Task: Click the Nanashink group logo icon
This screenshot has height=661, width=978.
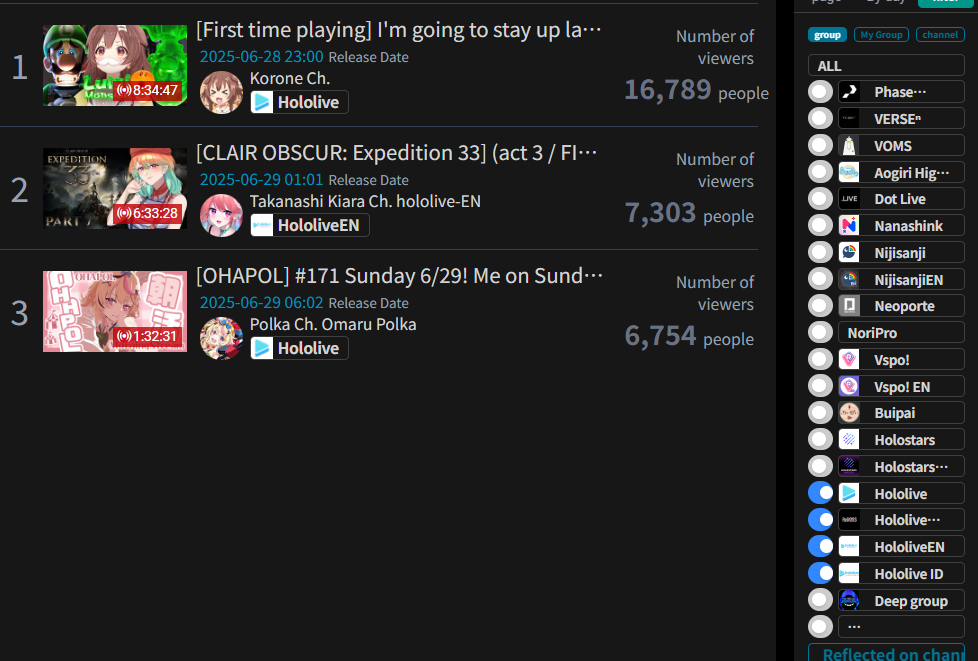Action: click(849, 226)
